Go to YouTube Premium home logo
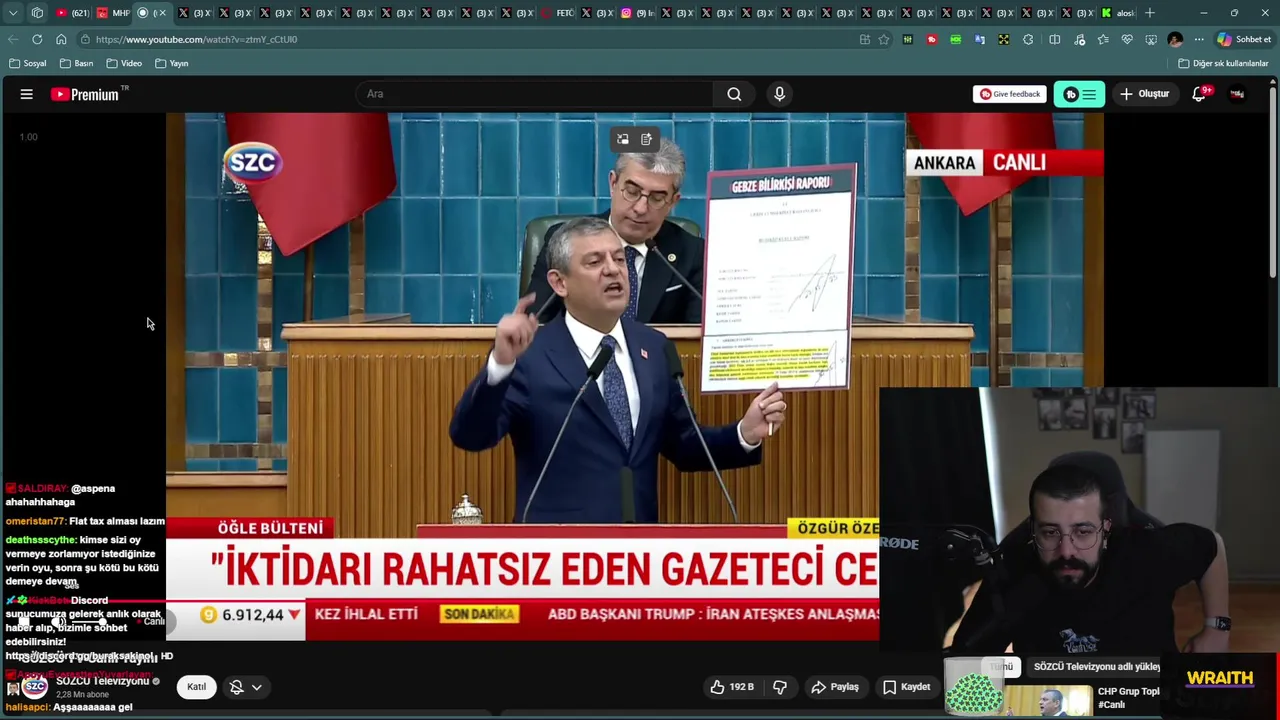 (85, 94)
